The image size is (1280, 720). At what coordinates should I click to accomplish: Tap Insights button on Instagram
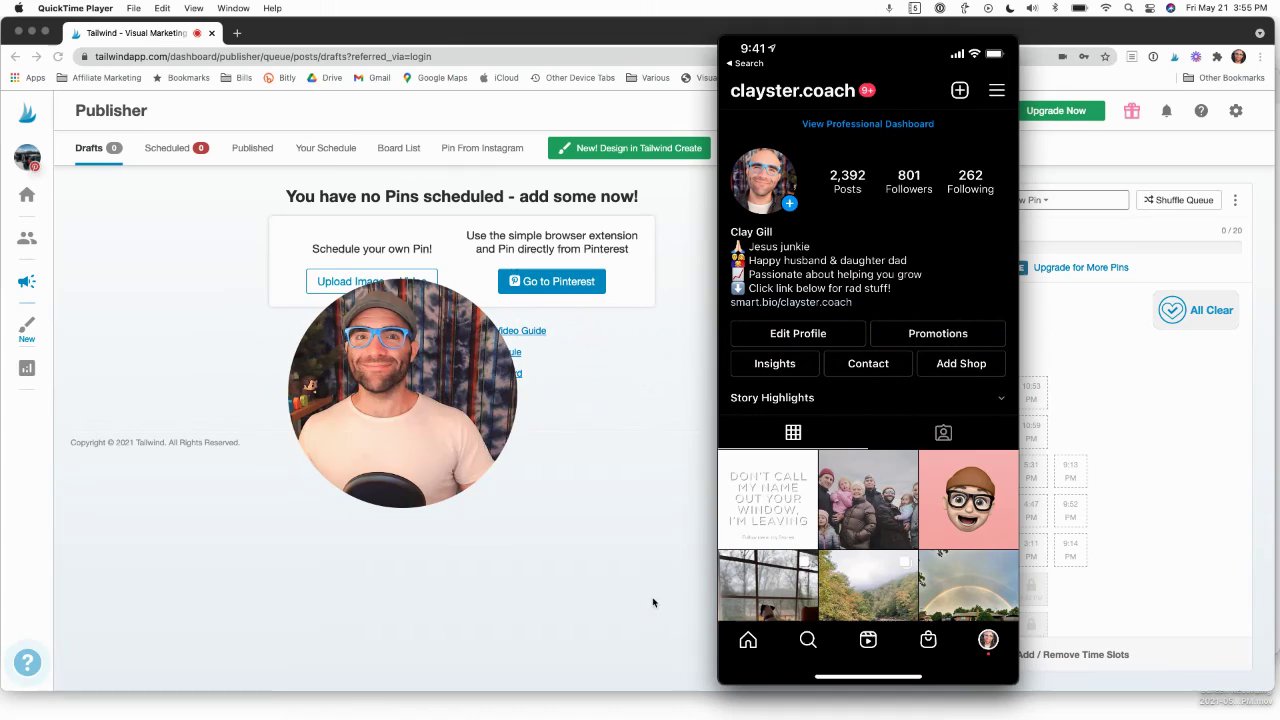pos(775,364)
